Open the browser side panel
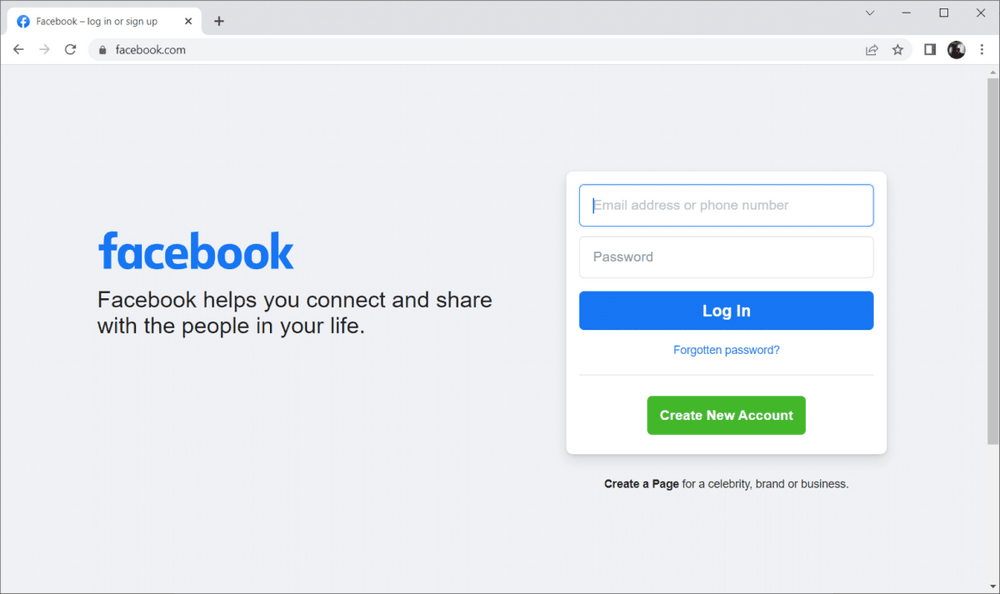Screen dimensions: 1000x594 929,50
